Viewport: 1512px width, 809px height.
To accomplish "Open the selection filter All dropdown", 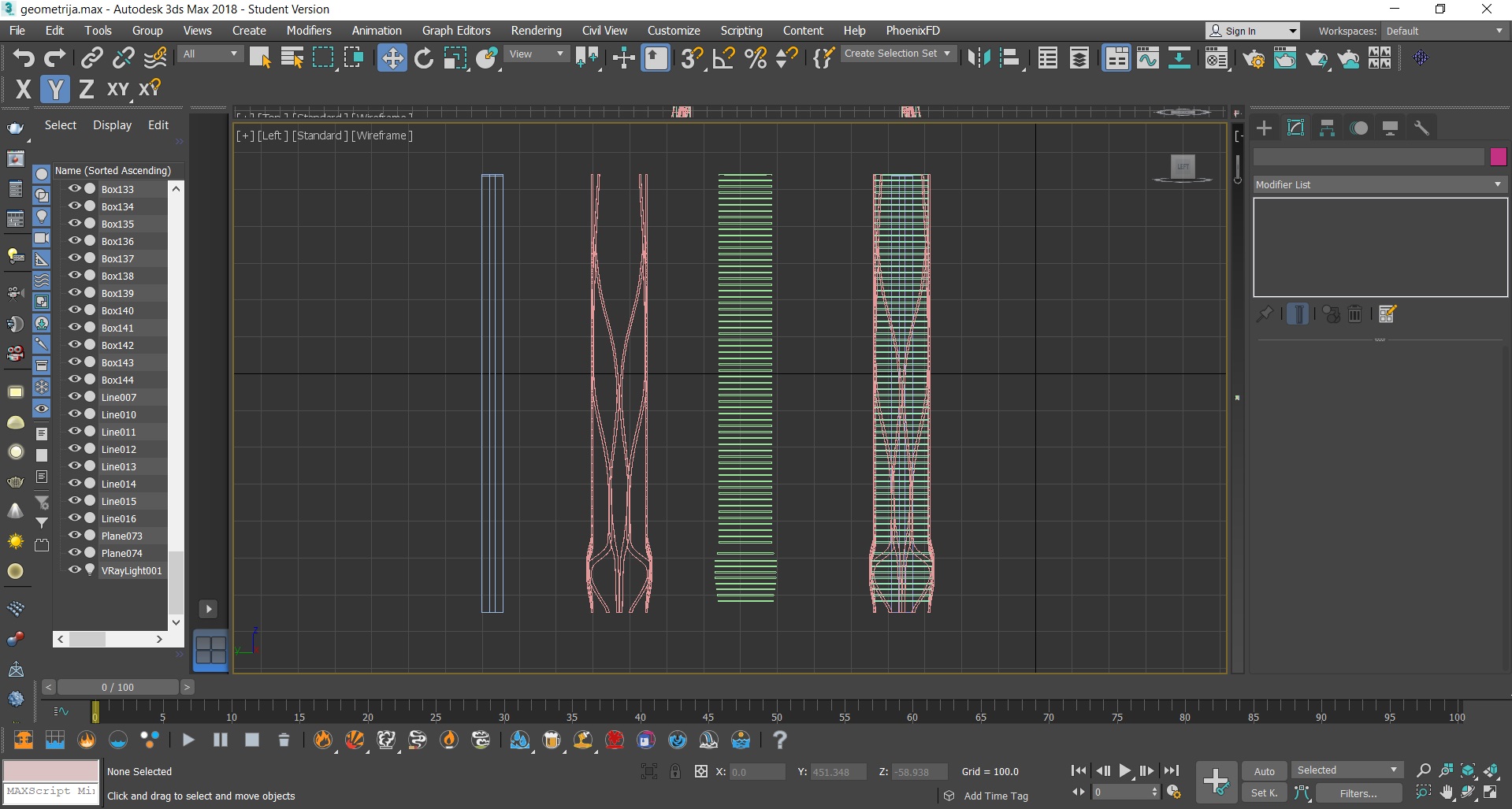I will (x=210, y=54).
